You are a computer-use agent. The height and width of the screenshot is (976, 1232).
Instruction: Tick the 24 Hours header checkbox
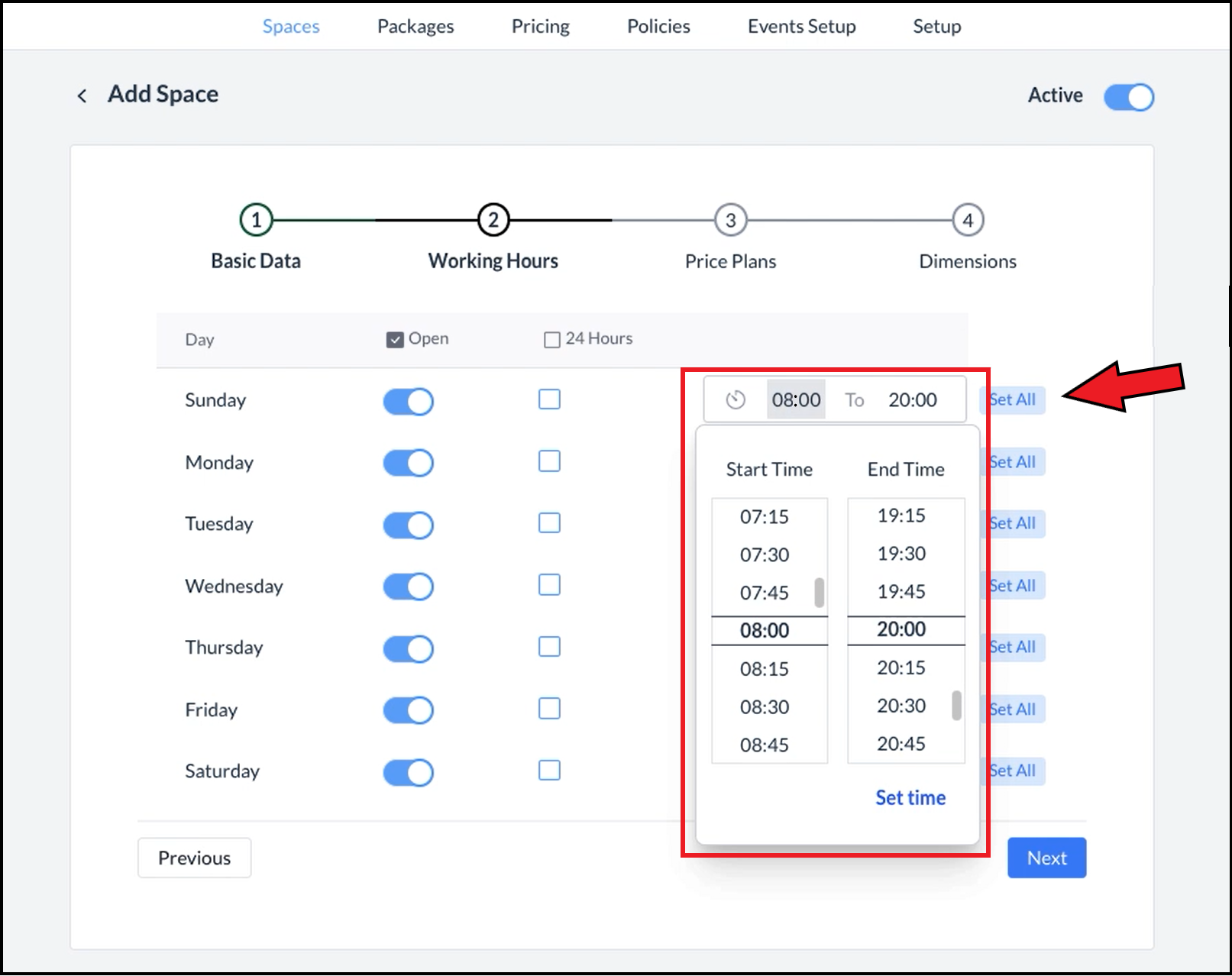pyautogui.click(x=551, y=340)
